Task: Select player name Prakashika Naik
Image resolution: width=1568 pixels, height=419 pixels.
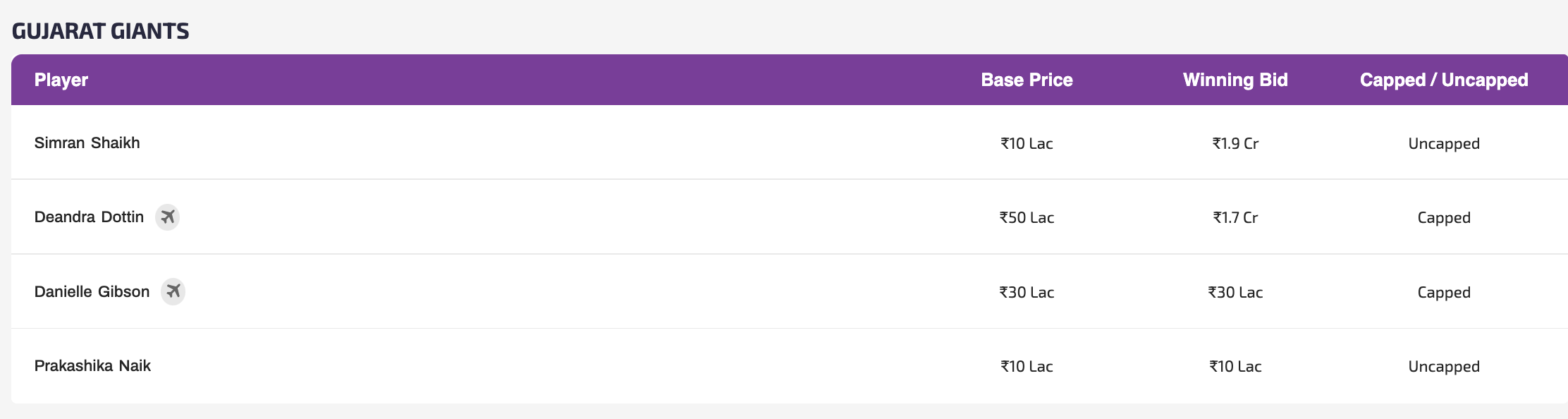Action: tap(92, 366)
